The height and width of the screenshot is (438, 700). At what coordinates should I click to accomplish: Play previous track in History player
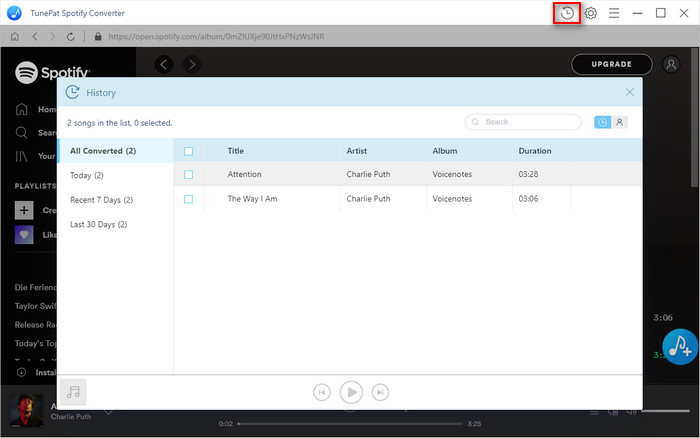point(321,392)
